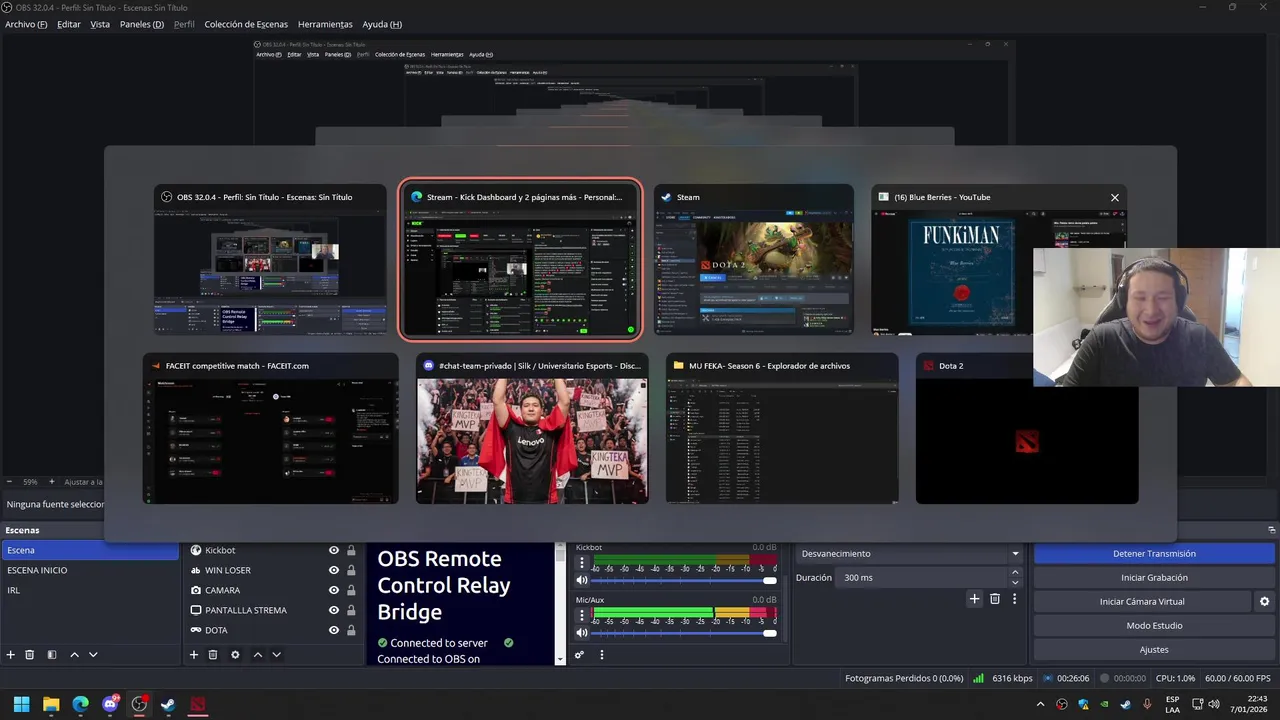Open Mic/Aux audio options three-dot menu
Screen dimensions: 1280x720
point(582,616)
